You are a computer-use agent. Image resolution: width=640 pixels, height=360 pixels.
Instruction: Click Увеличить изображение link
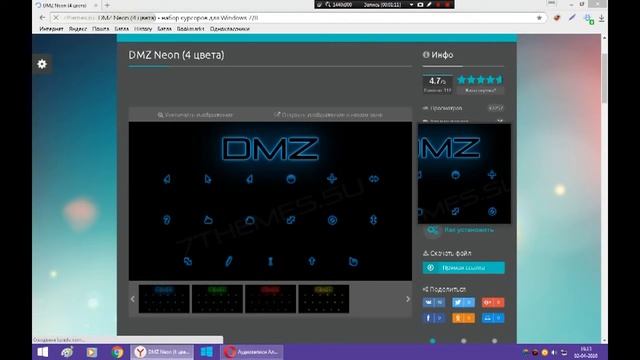195,115
